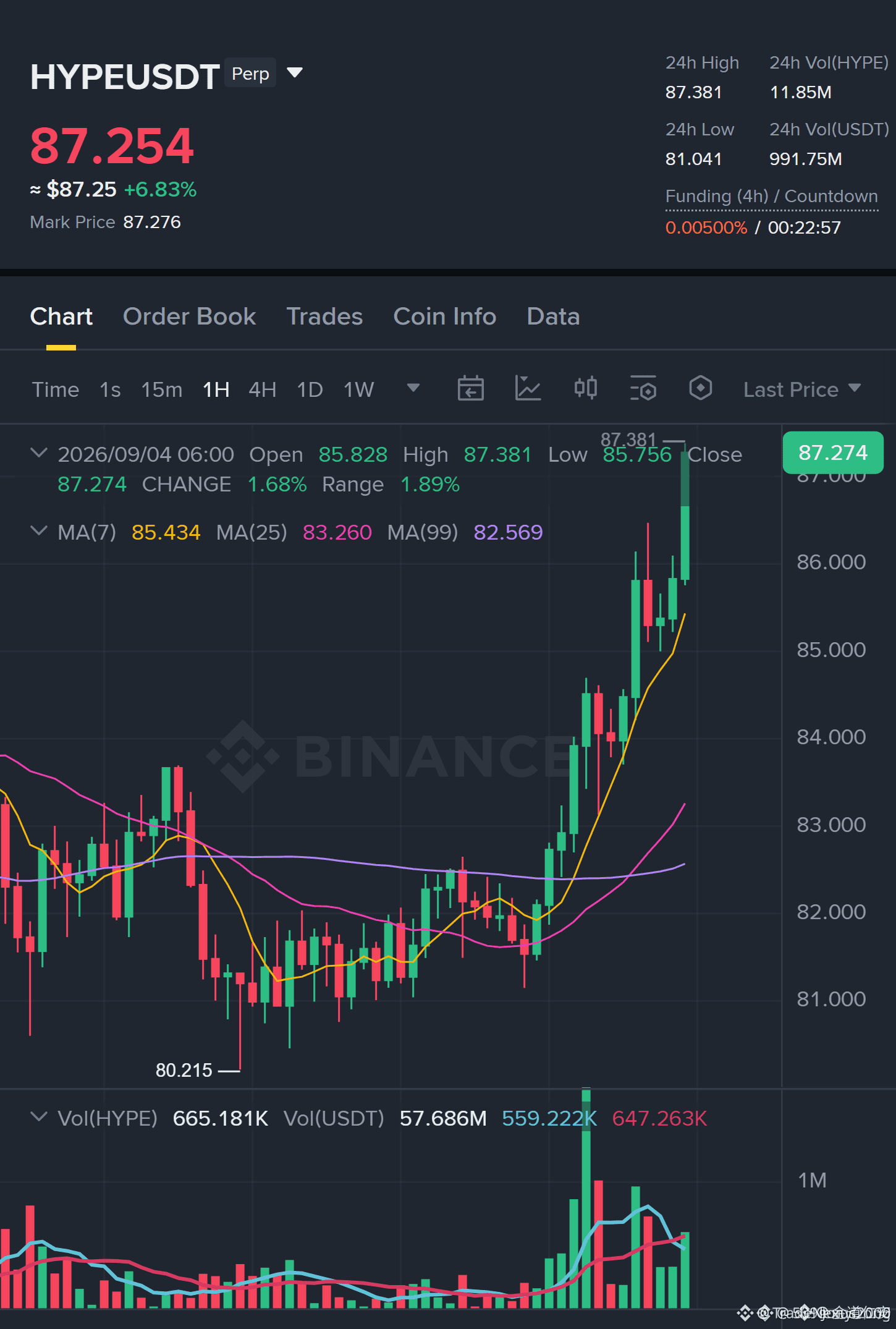Open the chart display settings icon
The image size is (896, 1329).
[643, 389]
